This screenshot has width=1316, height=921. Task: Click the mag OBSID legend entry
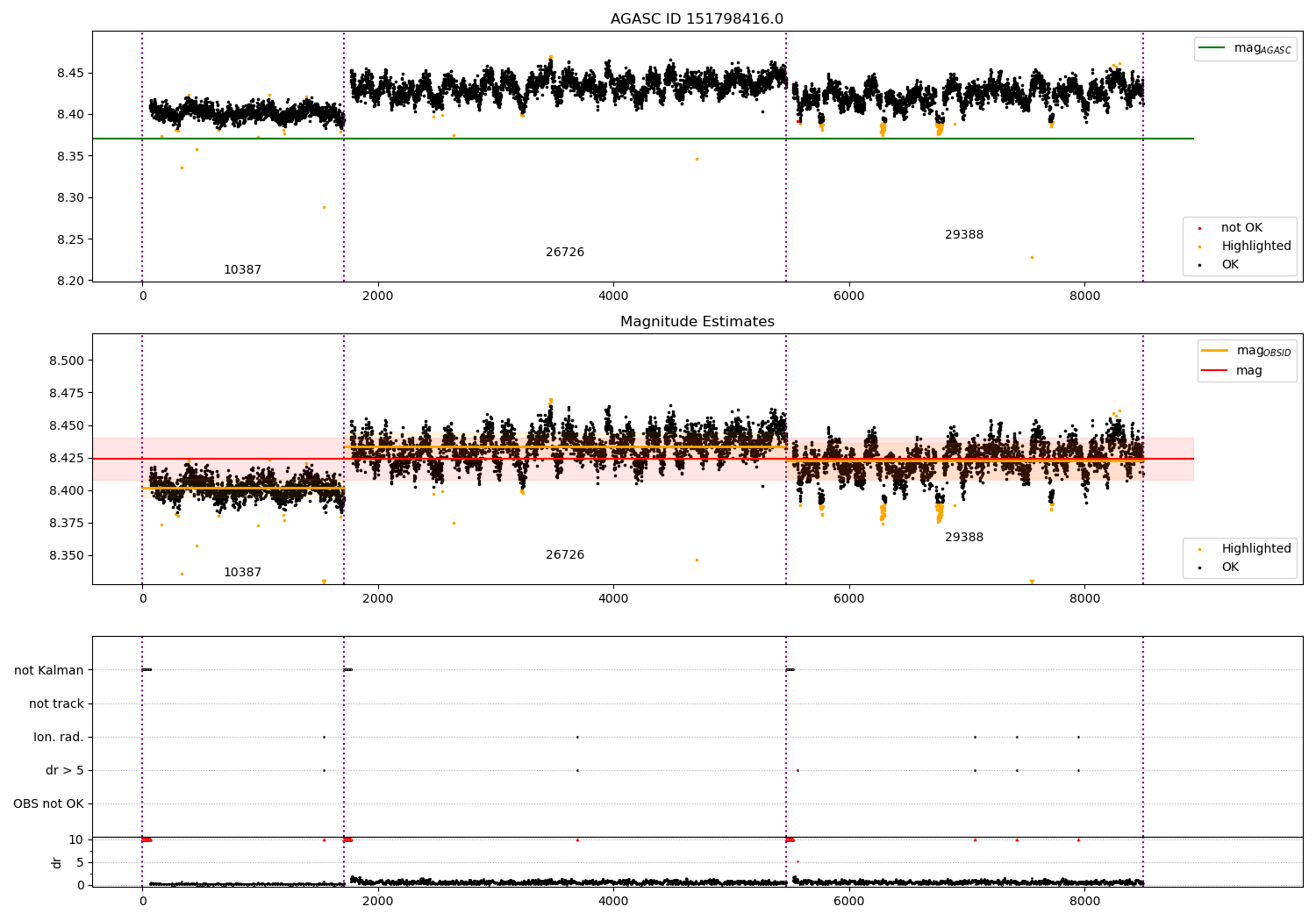click(x=1247, y=351)
